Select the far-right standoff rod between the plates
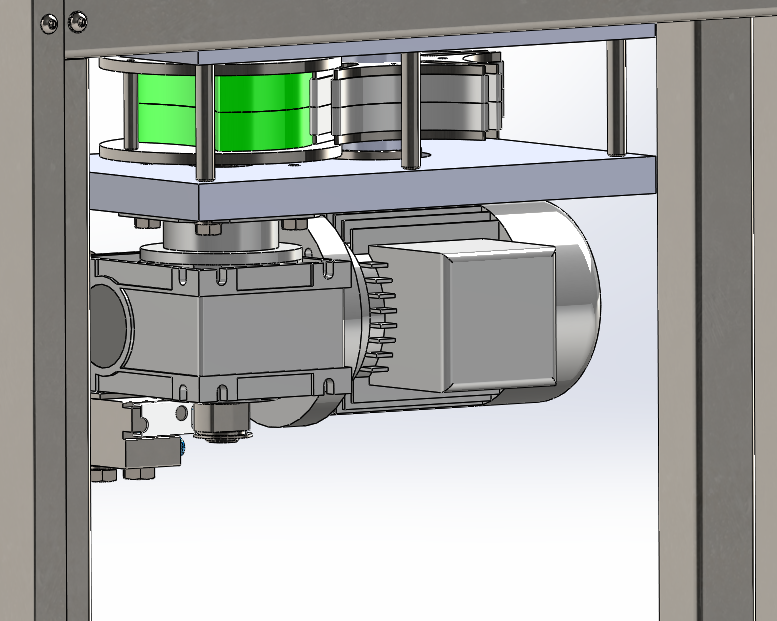Screen dimensions: 777x621 pos(616,98)
